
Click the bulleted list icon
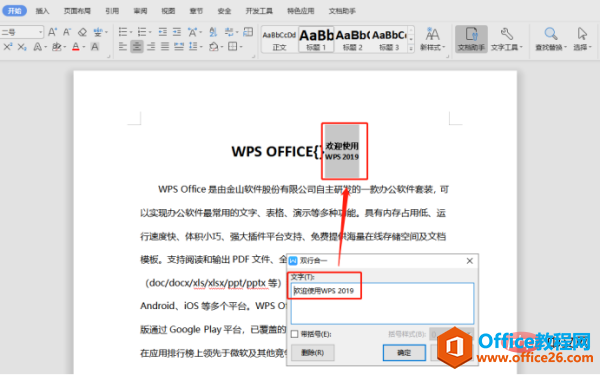(123, 32)
